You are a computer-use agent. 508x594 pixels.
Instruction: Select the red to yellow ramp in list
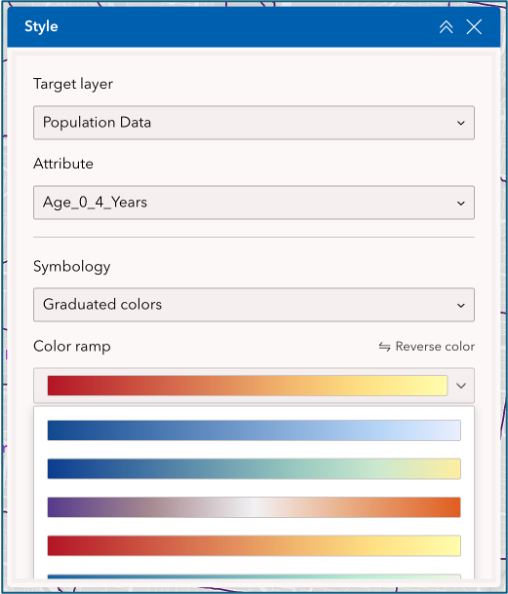coord(254,546)
